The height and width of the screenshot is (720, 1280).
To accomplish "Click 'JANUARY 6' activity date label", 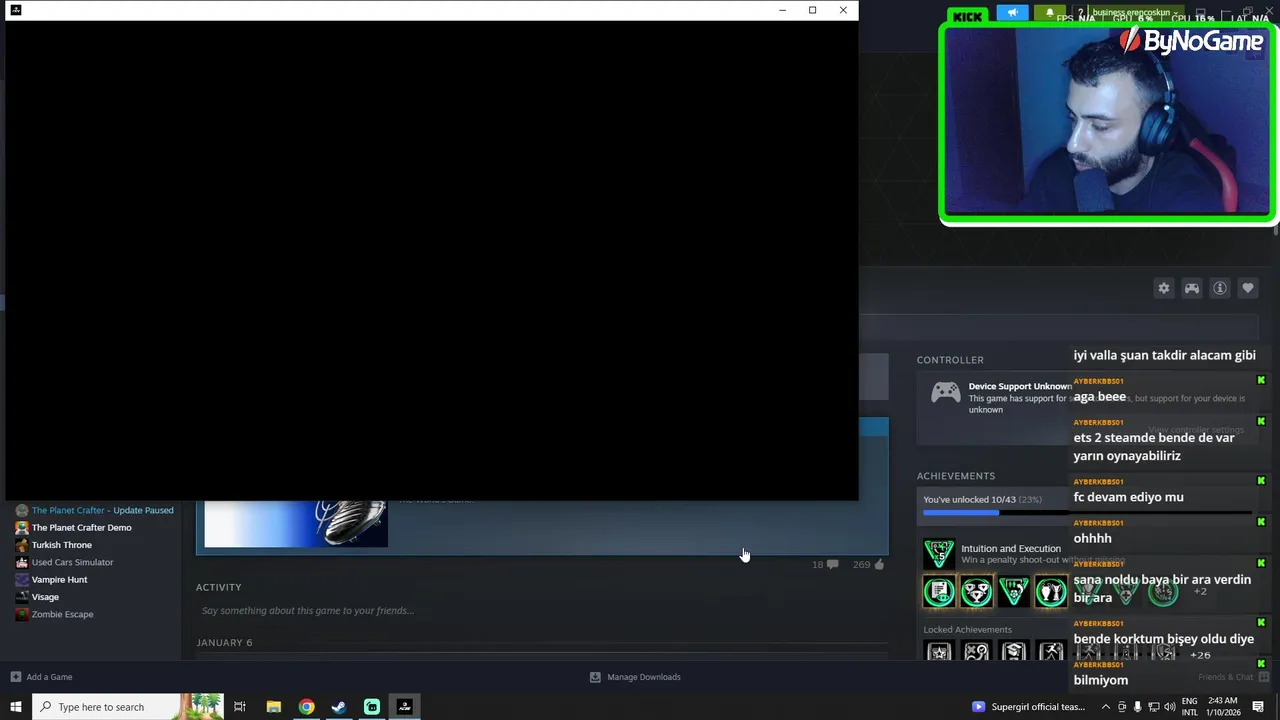I will click(x=224, y=643).
